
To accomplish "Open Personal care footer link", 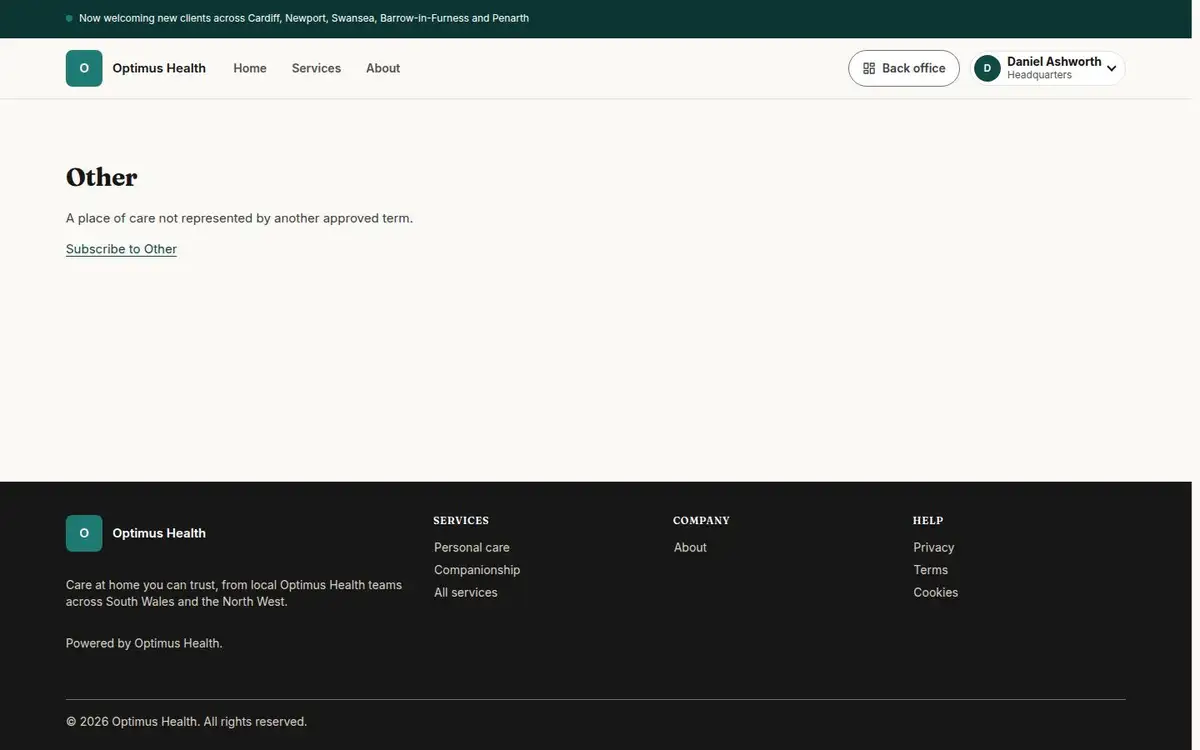I will 472,547.
